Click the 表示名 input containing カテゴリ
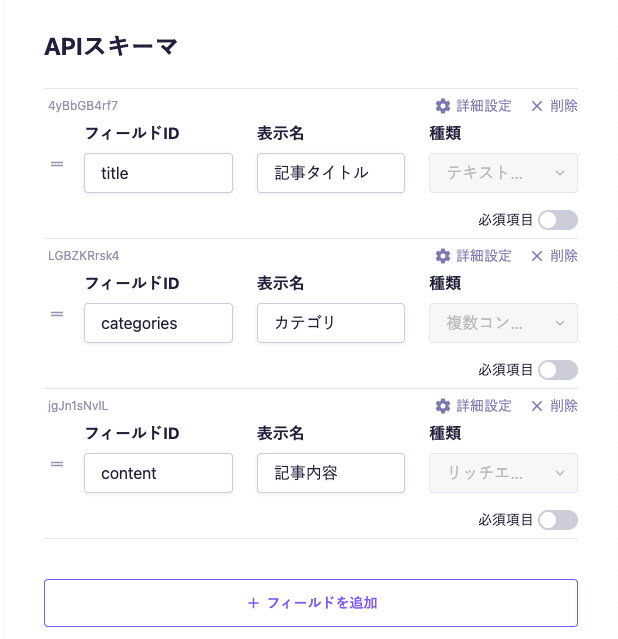 click(330, 323)
